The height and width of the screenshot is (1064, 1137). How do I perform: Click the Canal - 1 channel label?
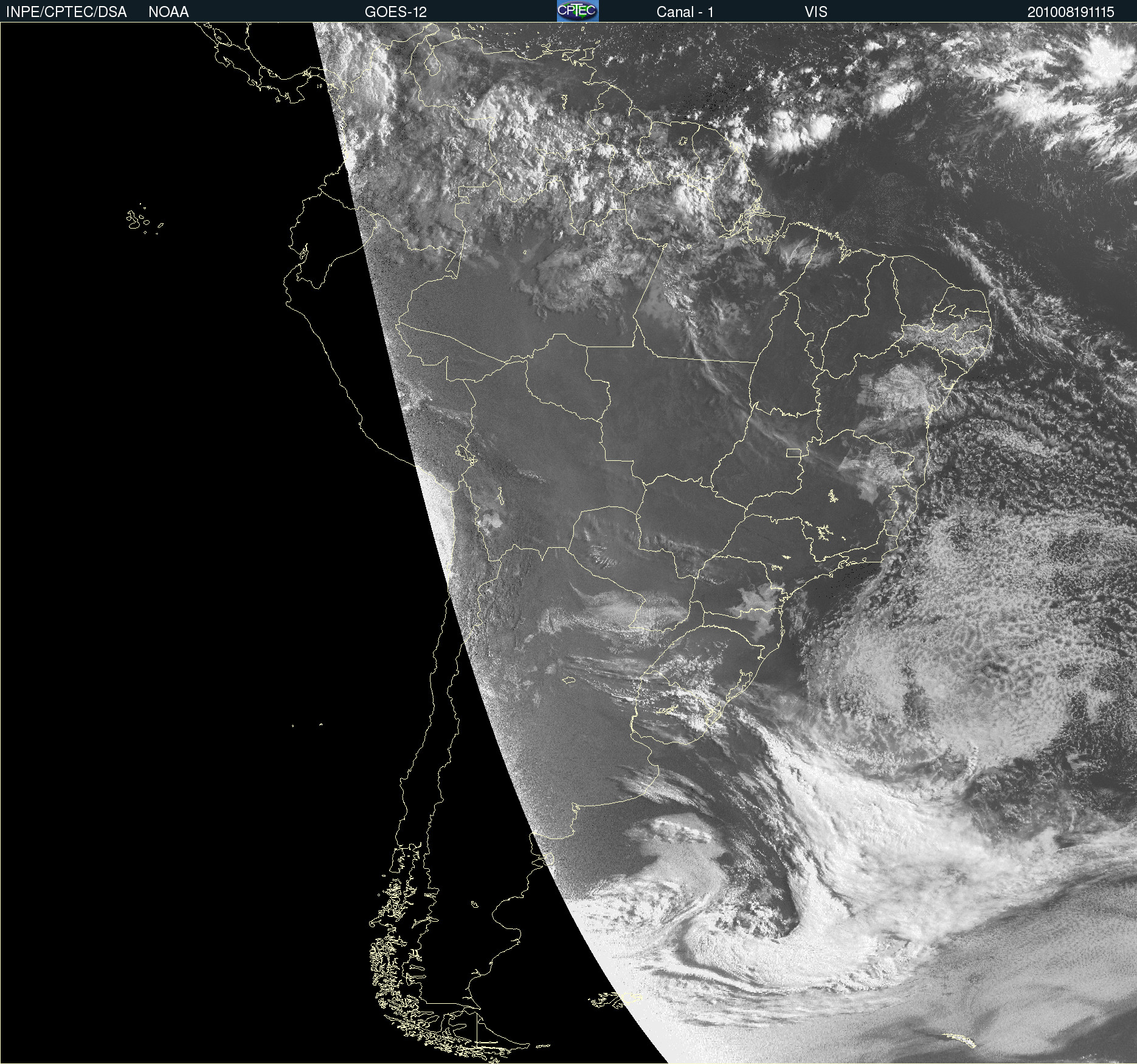click(685, 12)
